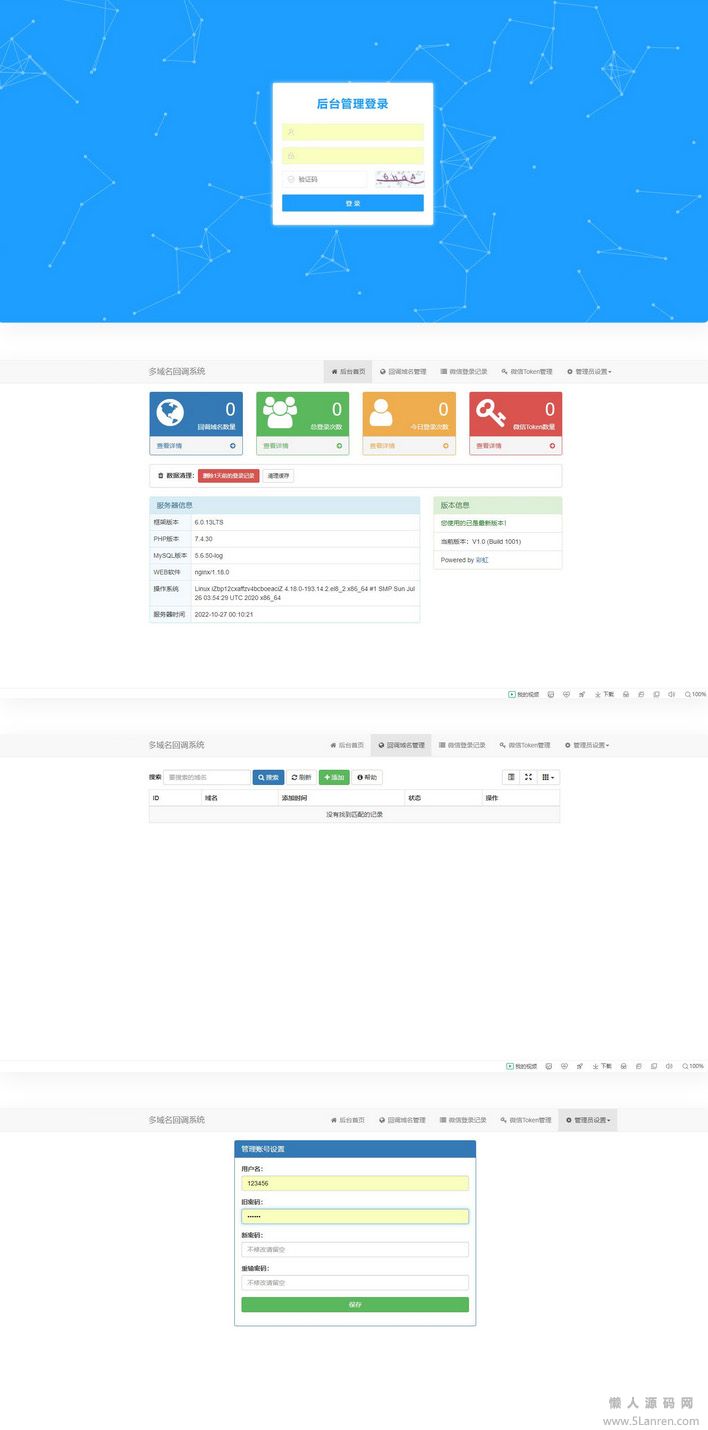
Task: Click 100% zoom indicator in status bar below dashboard
Action: [696, 694]
